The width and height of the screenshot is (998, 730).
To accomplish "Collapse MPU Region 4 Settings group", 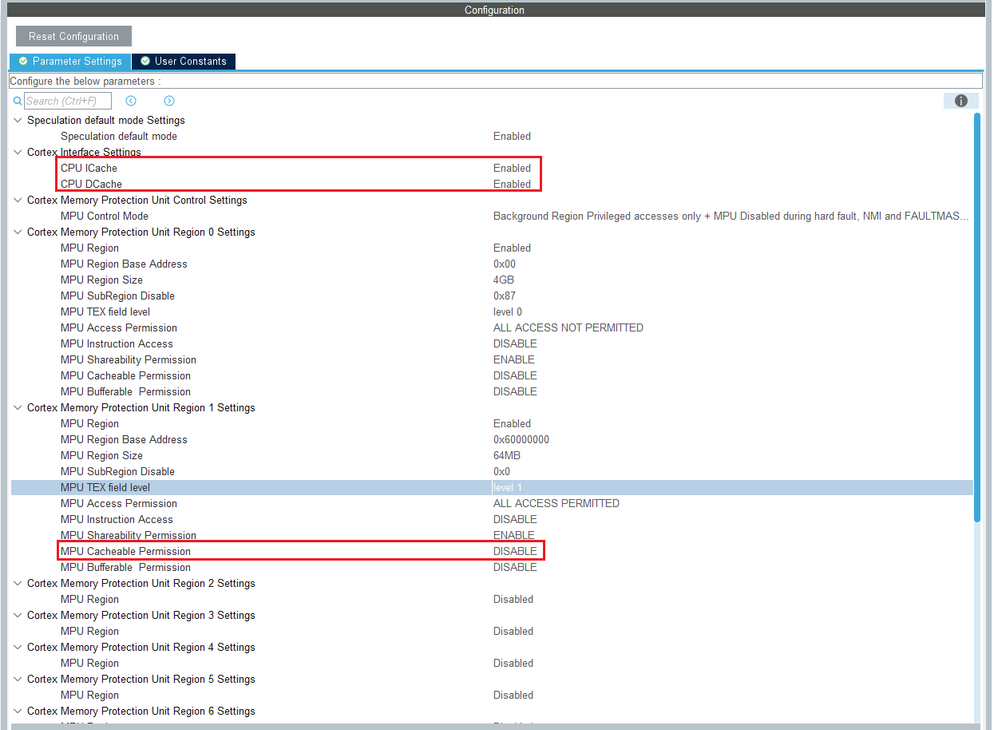I will pos(18,647).
